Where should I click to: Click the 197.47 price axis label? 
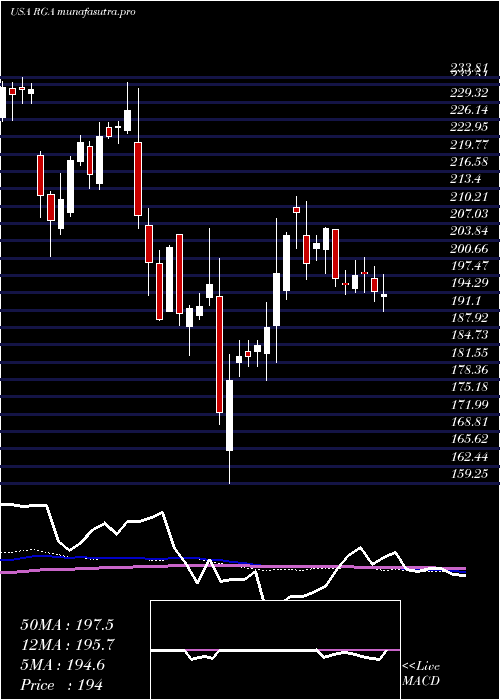pos(469,266)
